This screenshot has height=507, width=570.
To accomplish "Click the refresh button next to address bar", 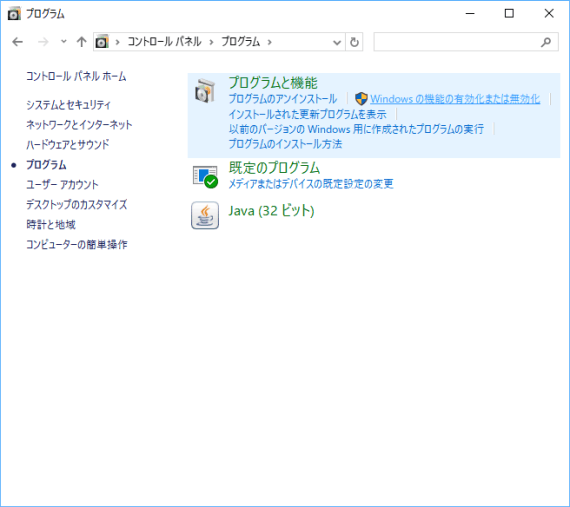I will coord(354,42).
